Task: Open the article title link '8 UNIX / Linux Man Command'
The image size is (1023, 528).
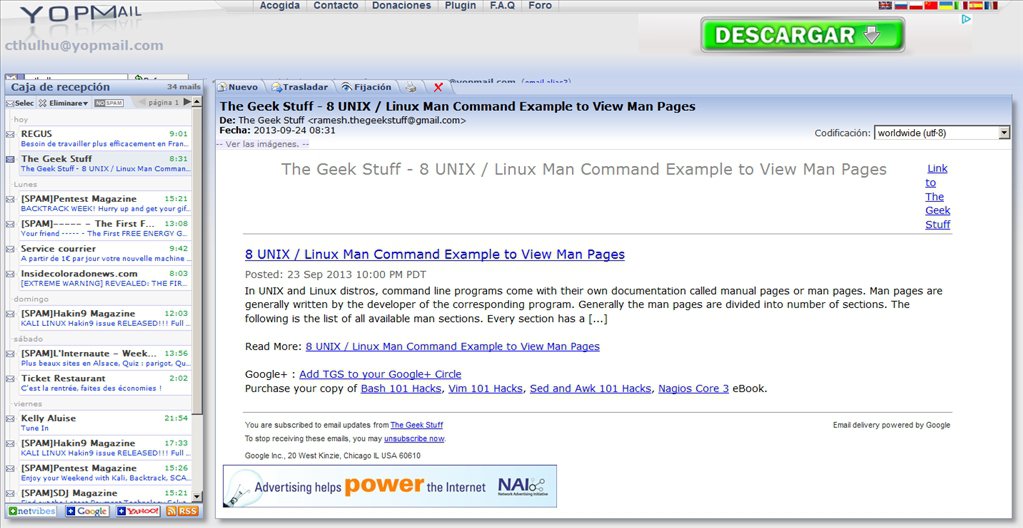Action: point(435,255)
